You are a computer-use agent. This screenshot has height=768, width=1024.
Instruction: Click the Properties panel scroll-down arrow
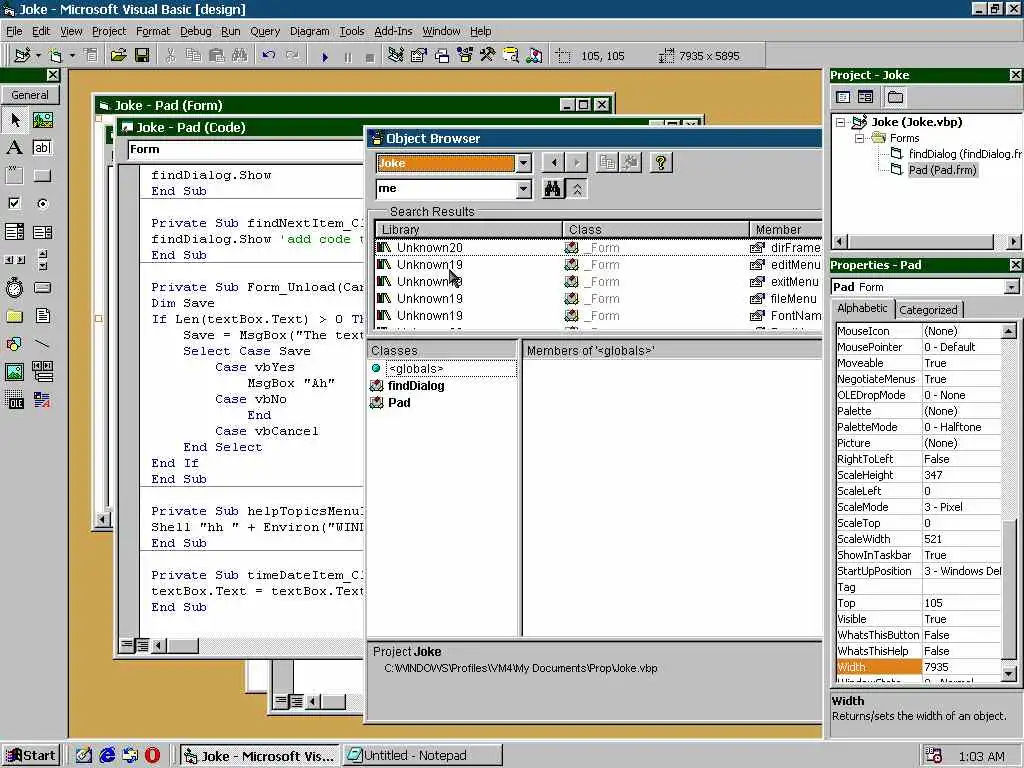click(x=1009, y=673)
